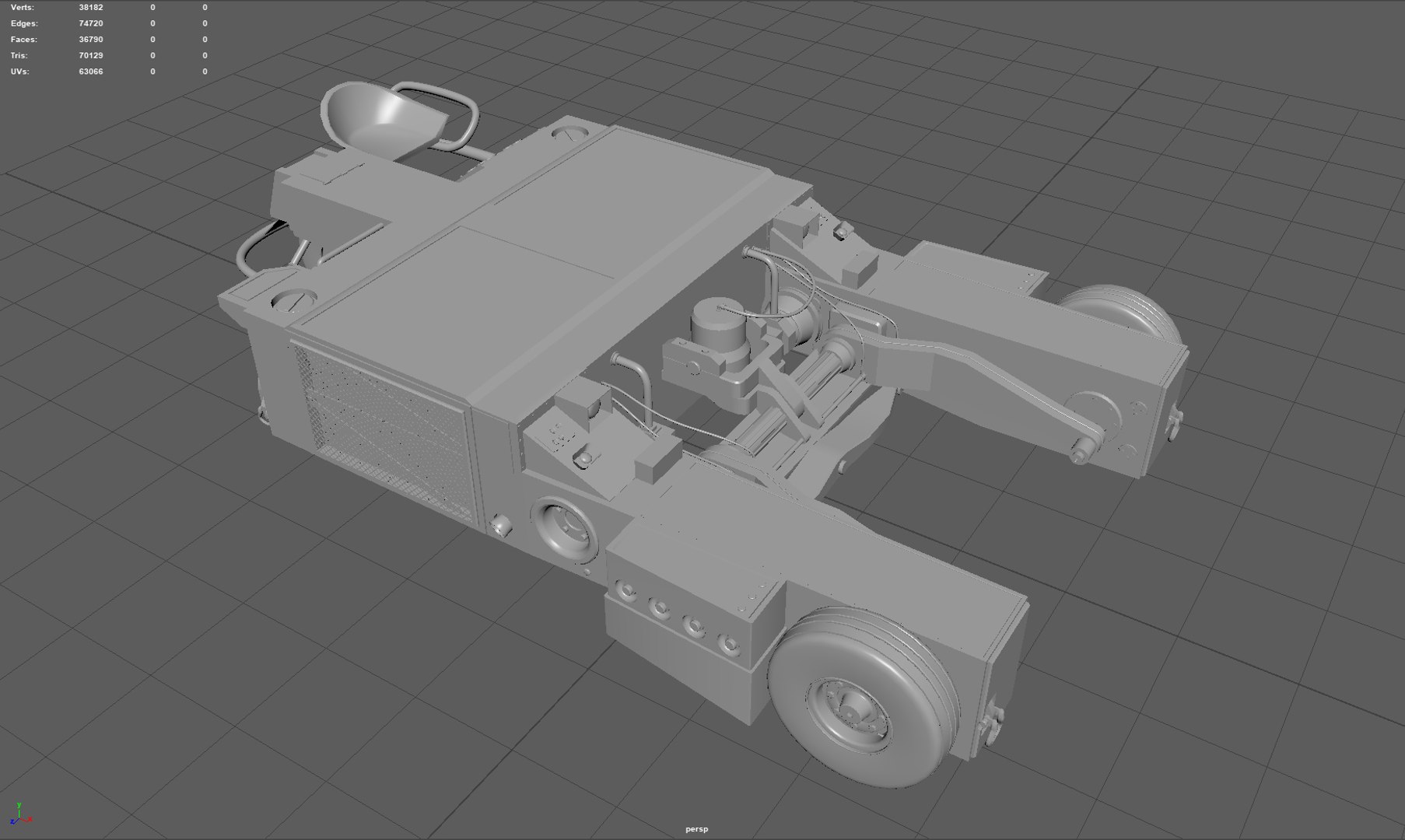Screen dimensions: 1405x840
Task: Click the XYZ axis orientation gizmo
Action: [19, 814]
